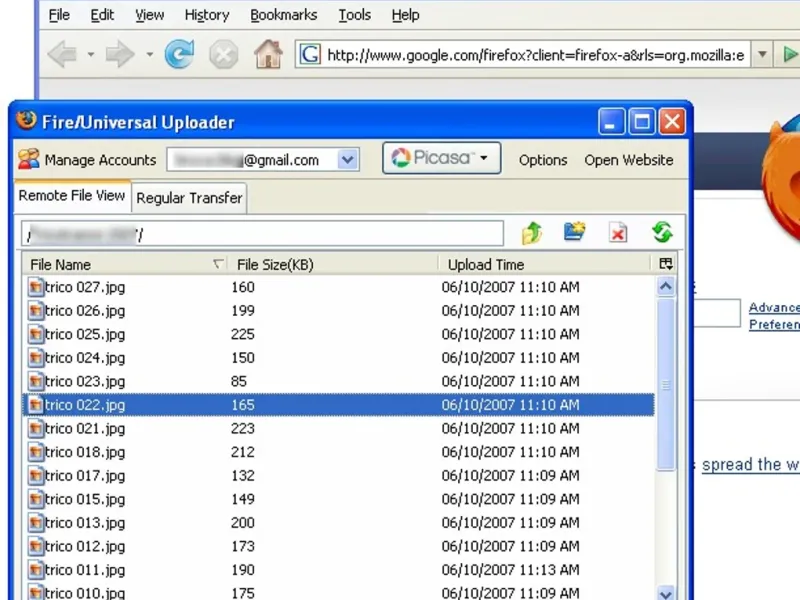The width and height of the screenshot is (800, 600).
Task: Maximize the Fire/Universal Uploader window
Action: (641, 121)
